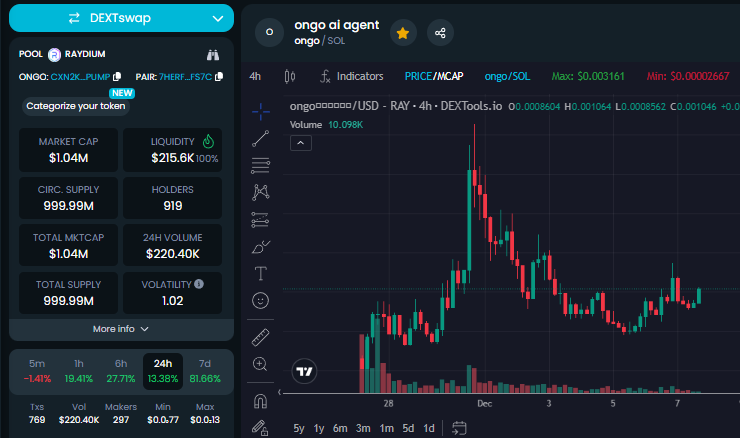Image resolution: width=740 pixels, height=438 pixels.
Task: Set chart range to 1m
Action: point(387,429)
